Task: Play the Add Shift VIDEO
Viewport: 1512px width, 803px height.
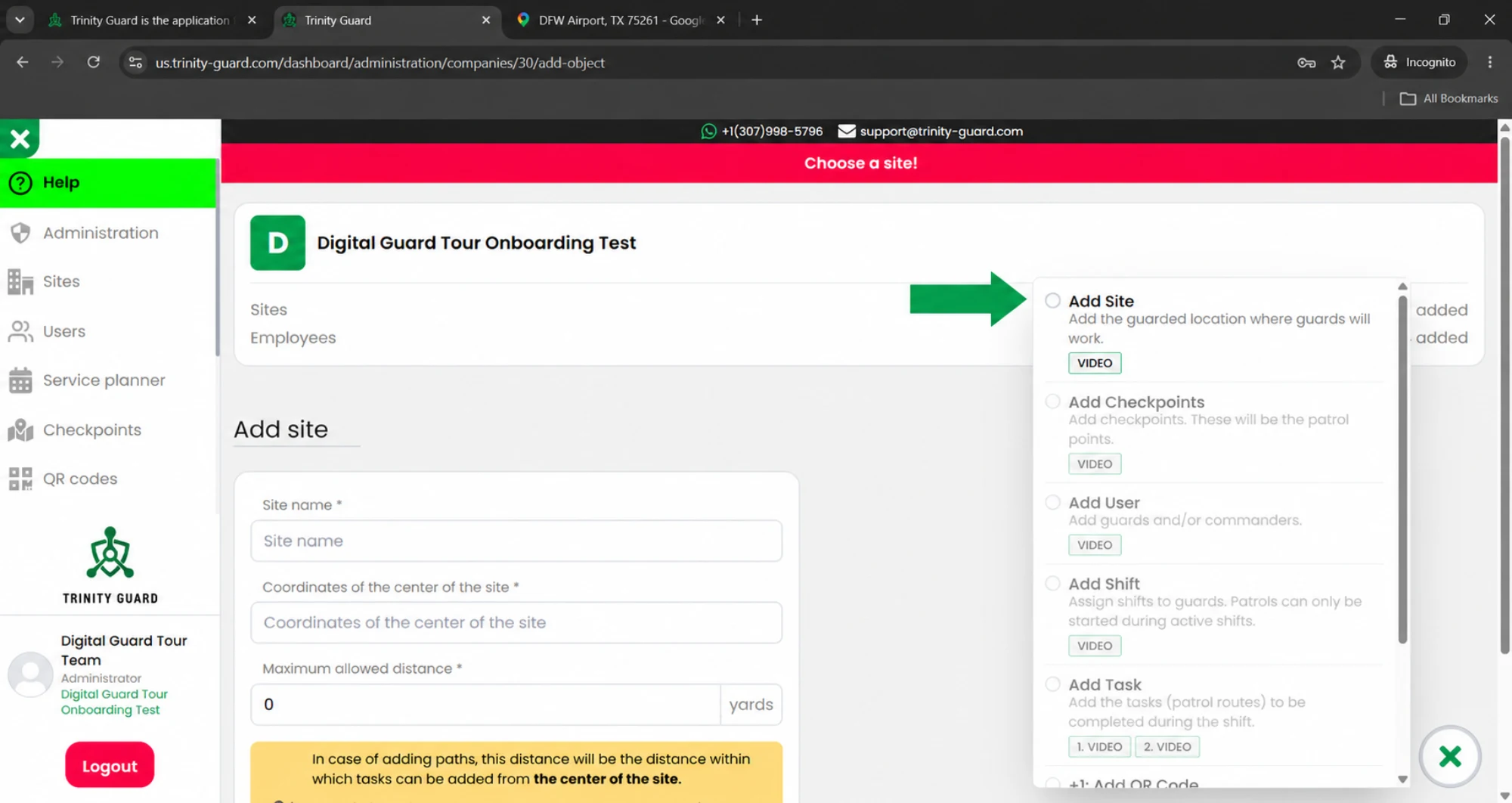Action: point(1094,646)
